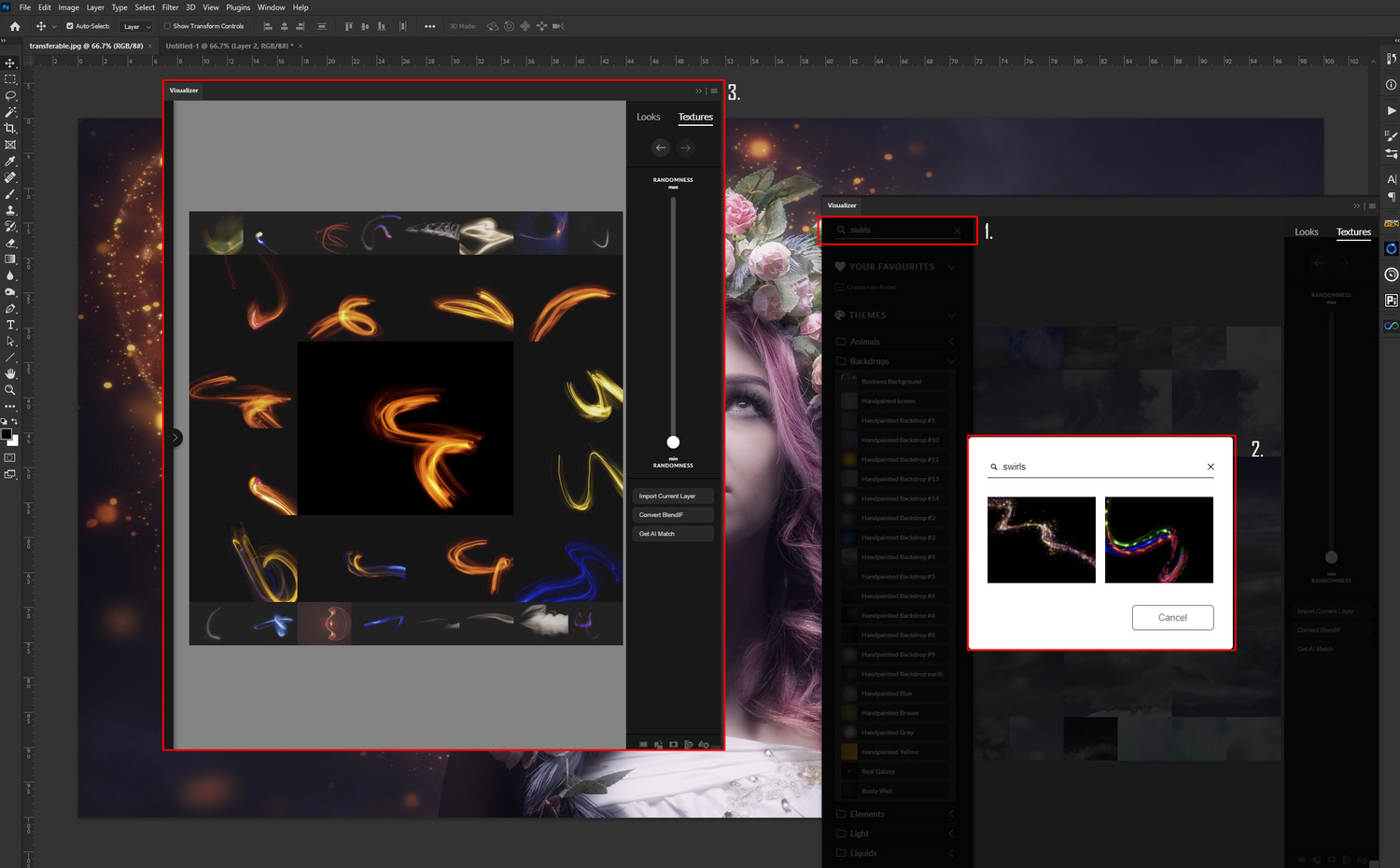The image size is (1400, 868).
Task: Select the Zoom tool
Action: (x=10, y=390)
